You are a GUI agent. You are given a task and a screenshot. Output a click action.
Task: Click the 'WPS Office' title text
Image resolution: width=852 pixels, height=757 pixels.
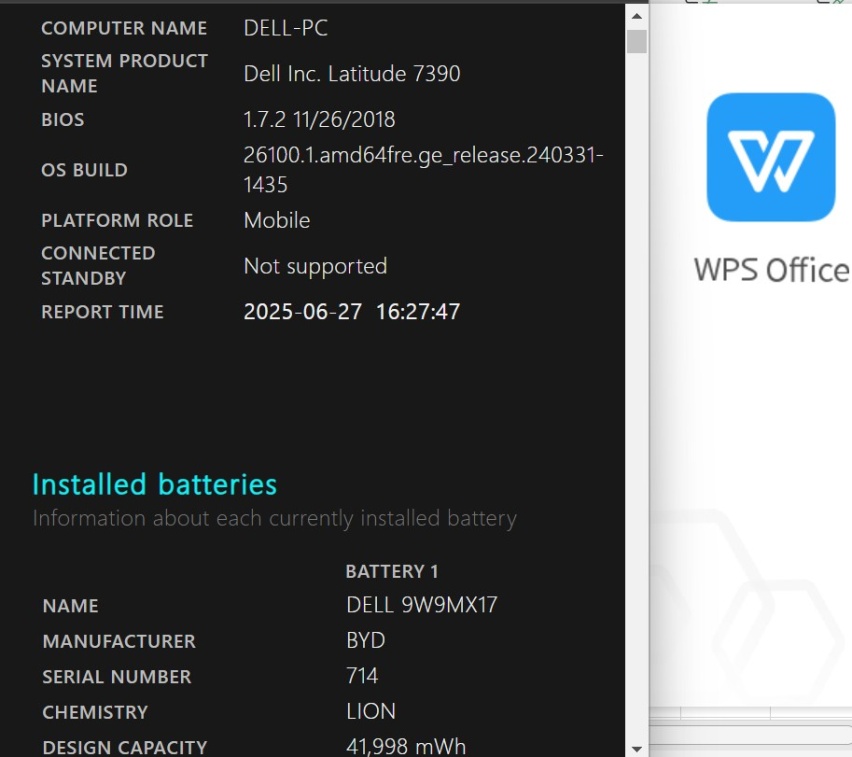772,270
